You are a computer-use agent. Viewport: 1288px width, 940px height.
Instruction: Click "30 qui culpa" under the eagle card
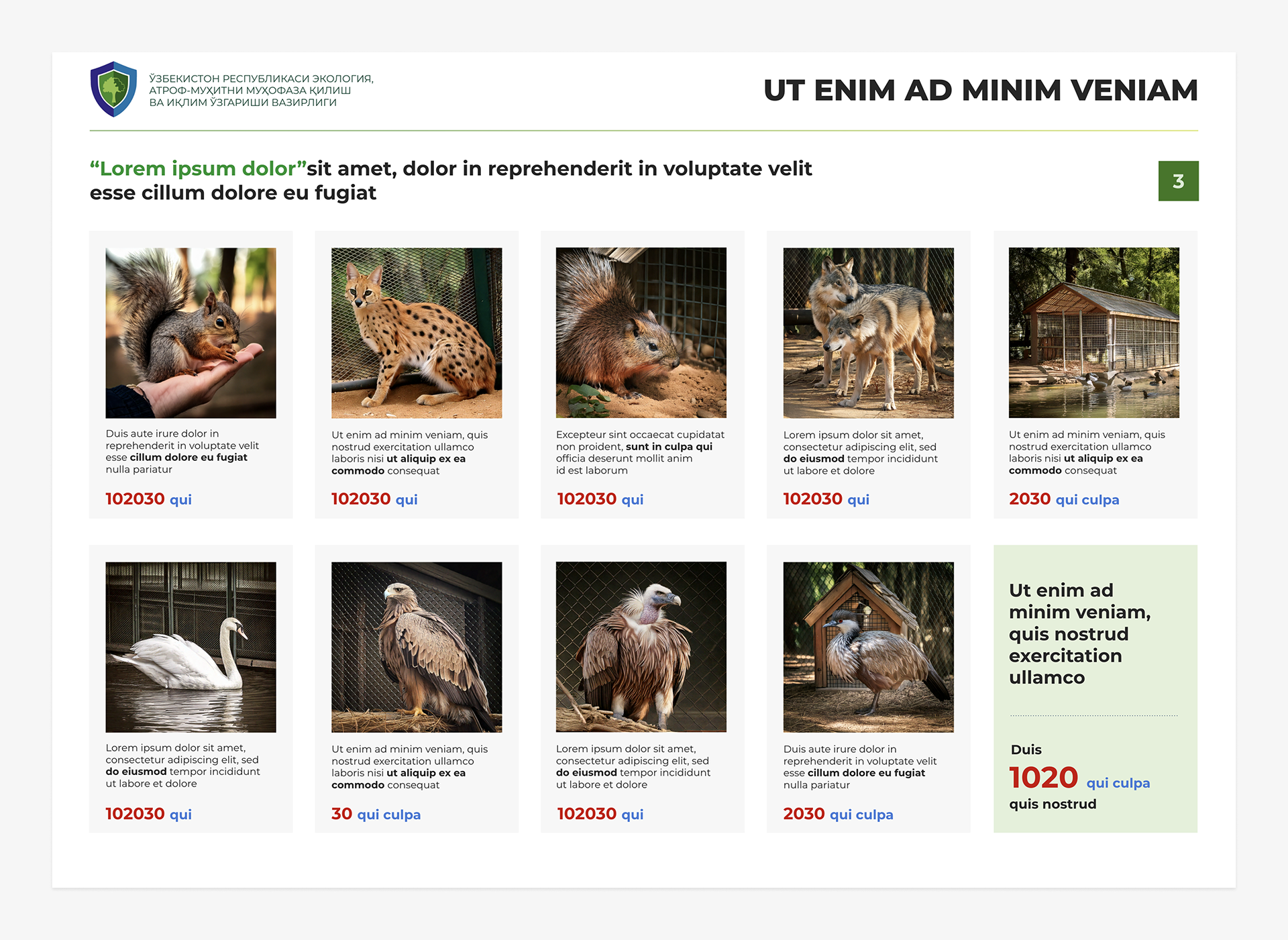[376, 814]
